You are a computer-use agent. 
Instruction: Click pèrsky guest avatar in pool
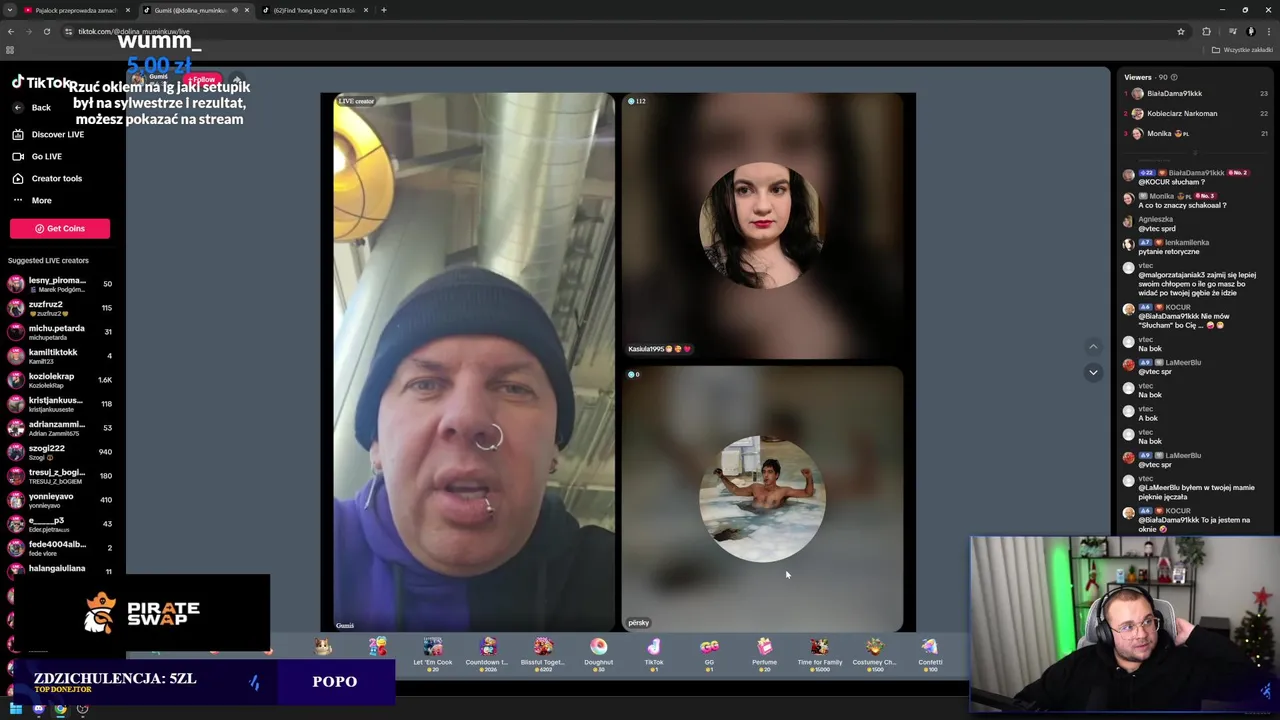[762, 498]
